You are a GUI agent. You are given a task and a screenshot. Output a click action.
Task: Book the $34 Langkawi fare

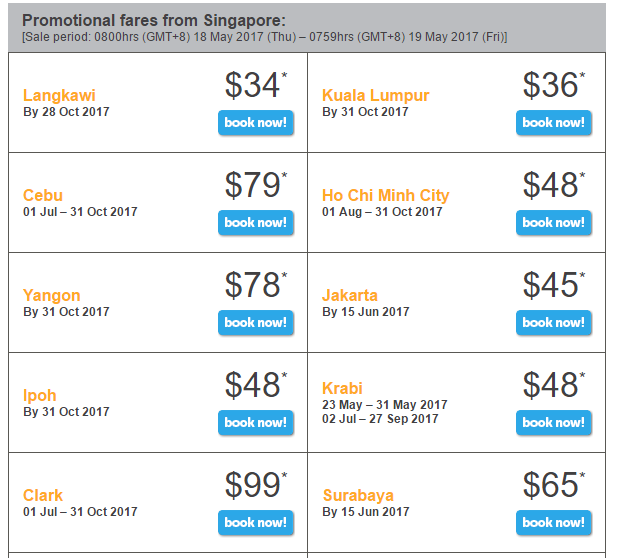tap(256, 123)
